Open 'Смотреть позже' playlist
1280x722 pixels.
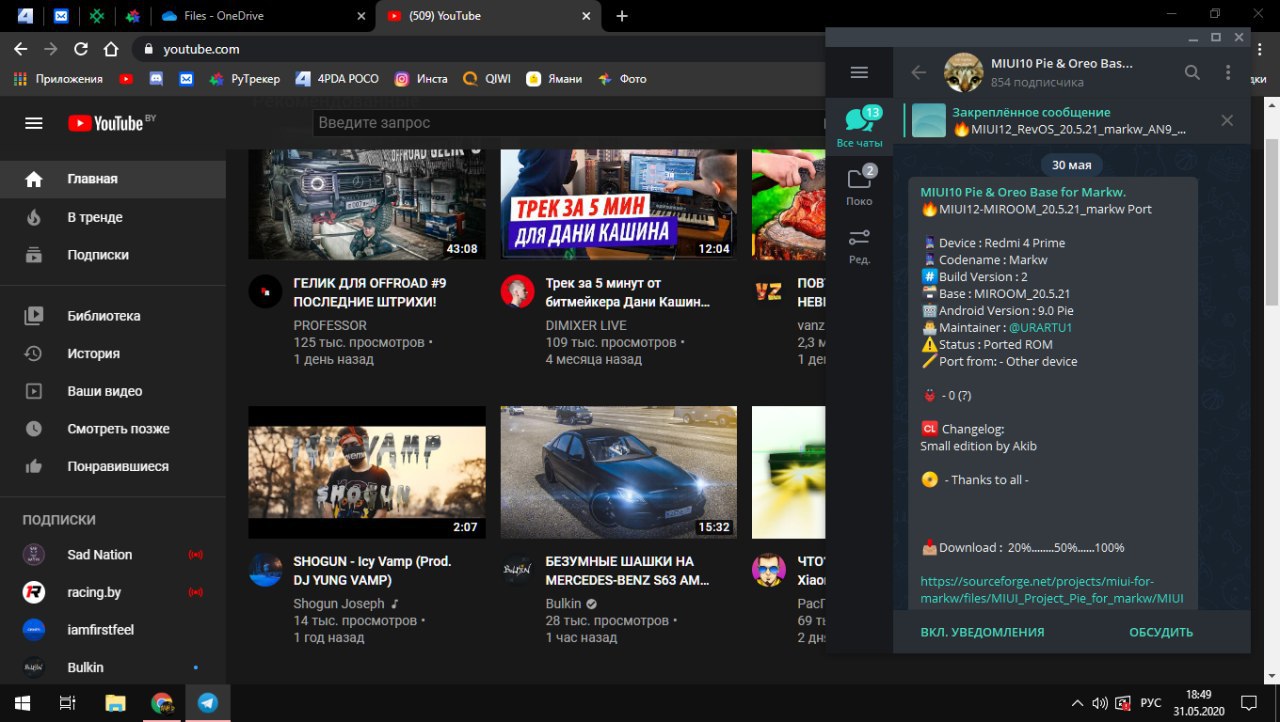point(112,429)
